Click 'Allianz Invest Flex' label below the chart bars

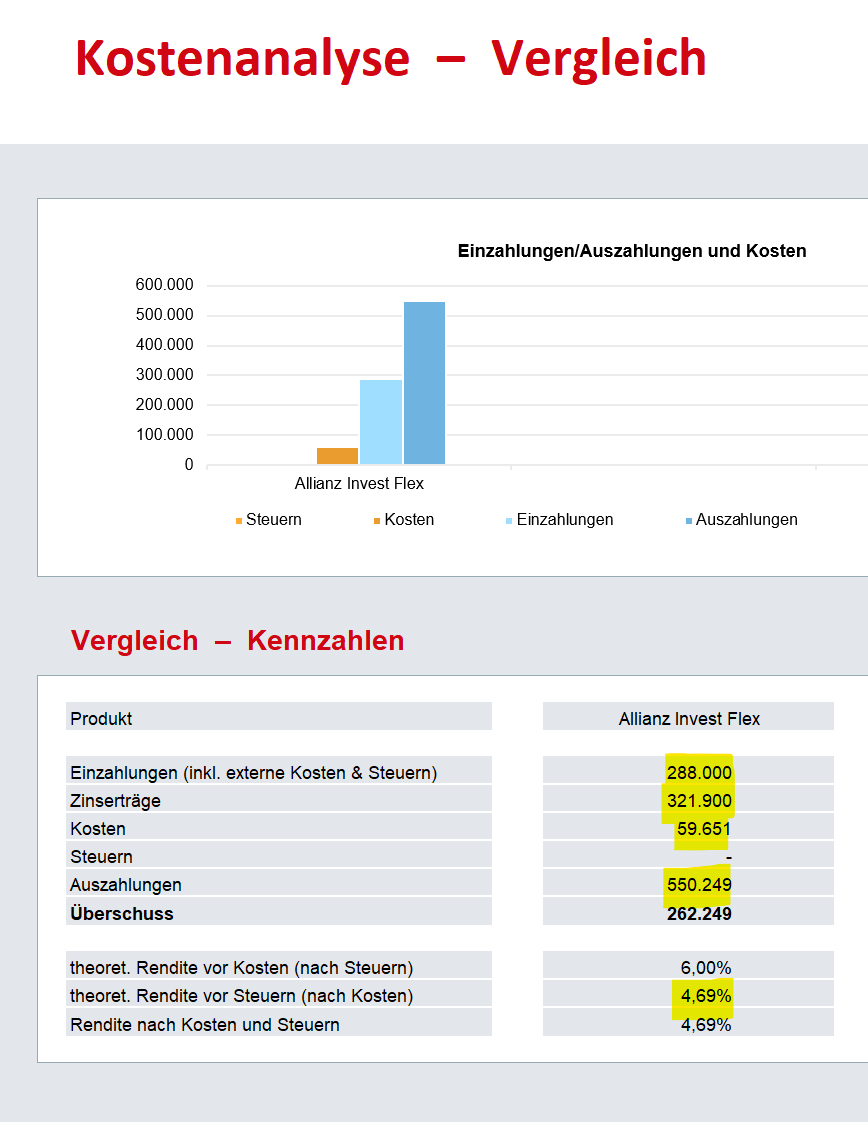(359, 484)
